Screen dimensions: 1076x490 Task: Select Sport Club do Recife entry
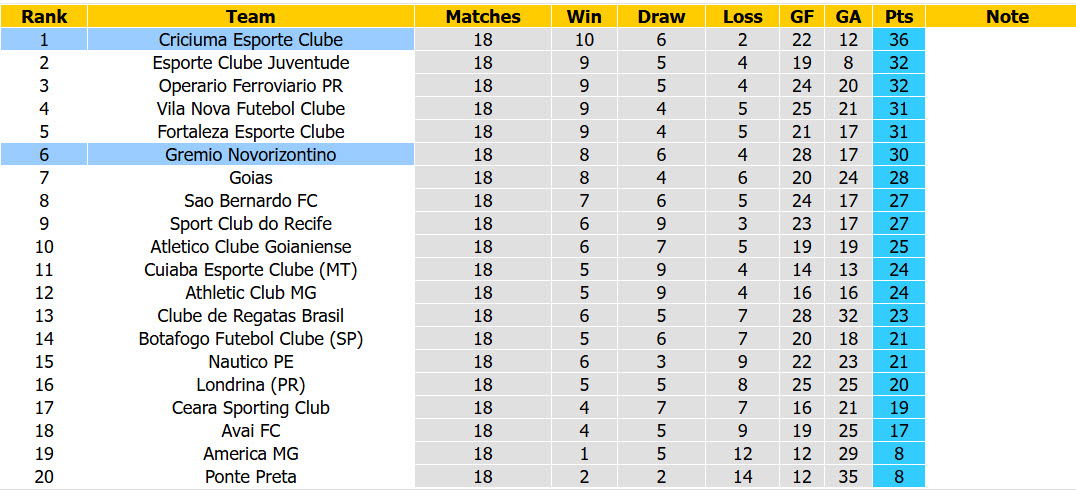point(250,224)
